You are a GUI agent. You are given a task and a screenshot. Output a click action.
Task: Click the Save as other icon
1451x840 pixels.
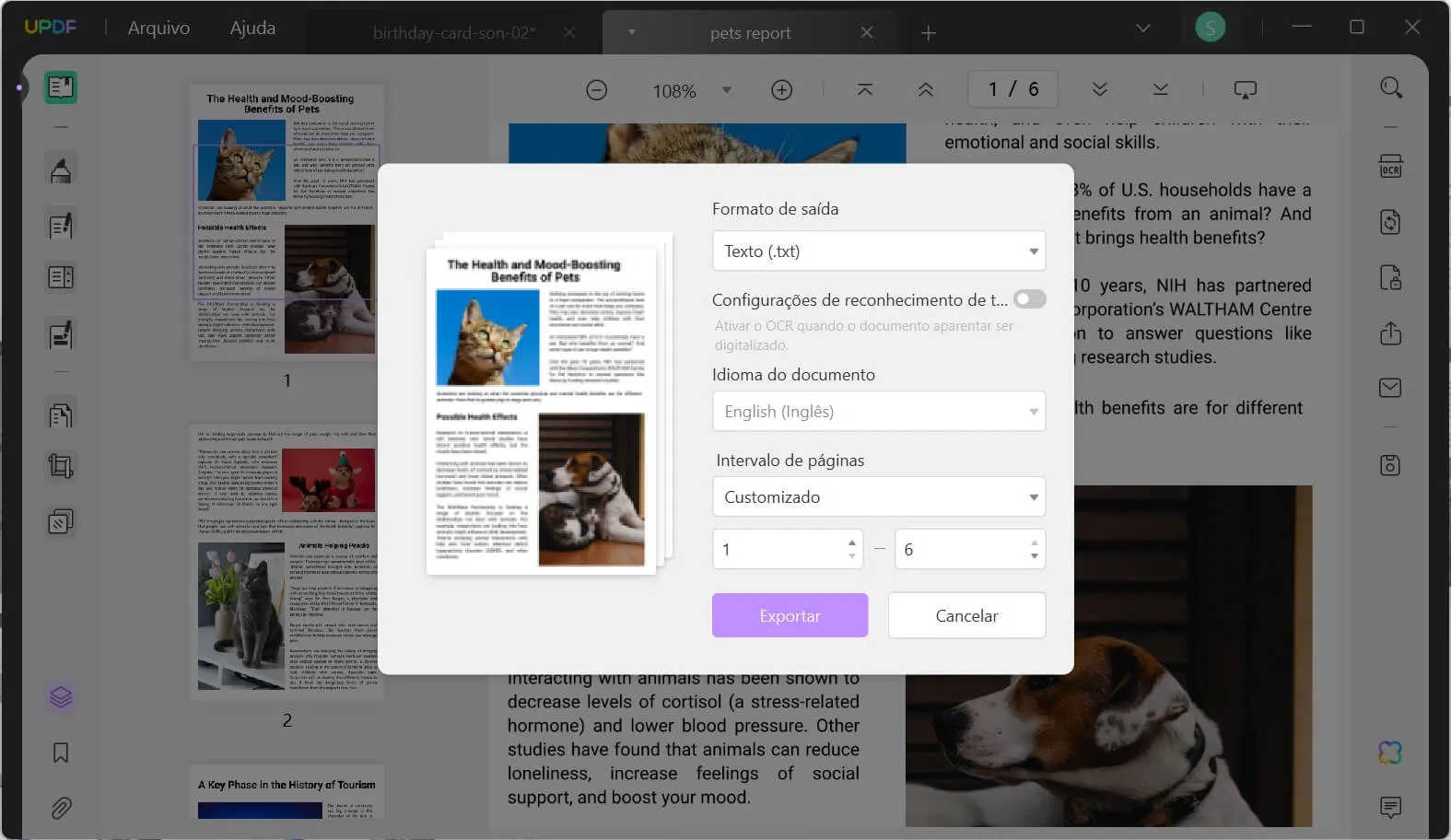pyautogui.click(x=1391, y=465)
